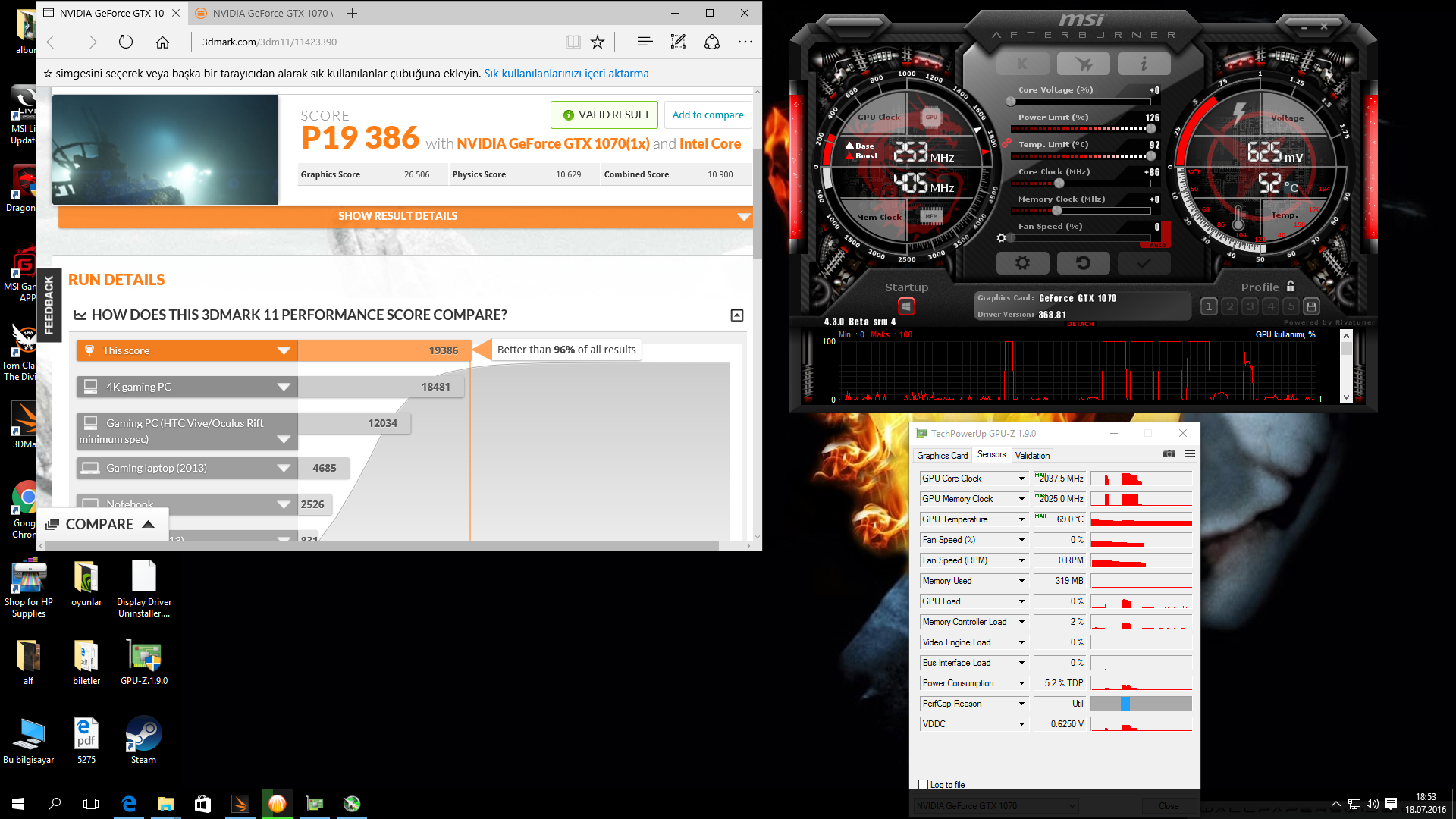Adjust Afterburner Memory Clock slider handle

pyautogui.click(x=1056, y=210)
